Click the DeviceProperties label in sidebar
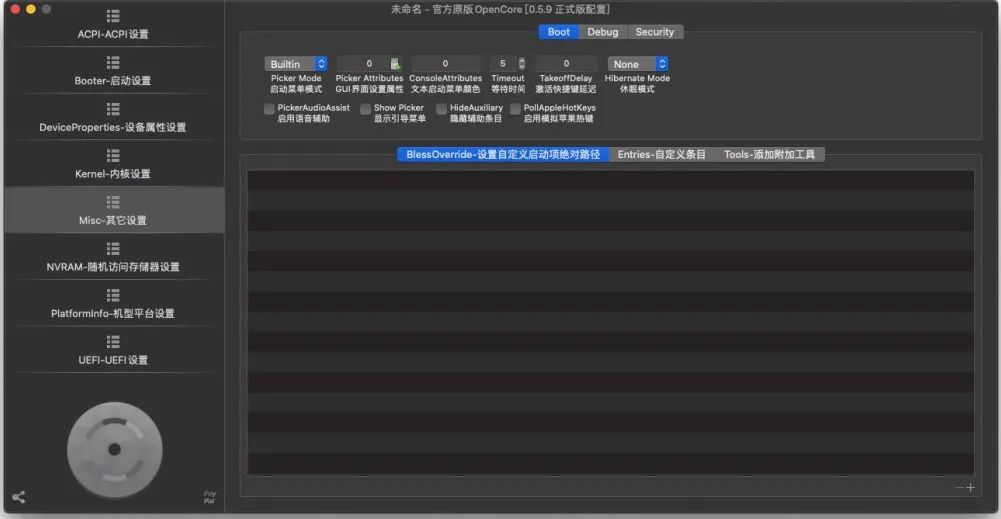The image size is (1001, 519). [113, 128]
